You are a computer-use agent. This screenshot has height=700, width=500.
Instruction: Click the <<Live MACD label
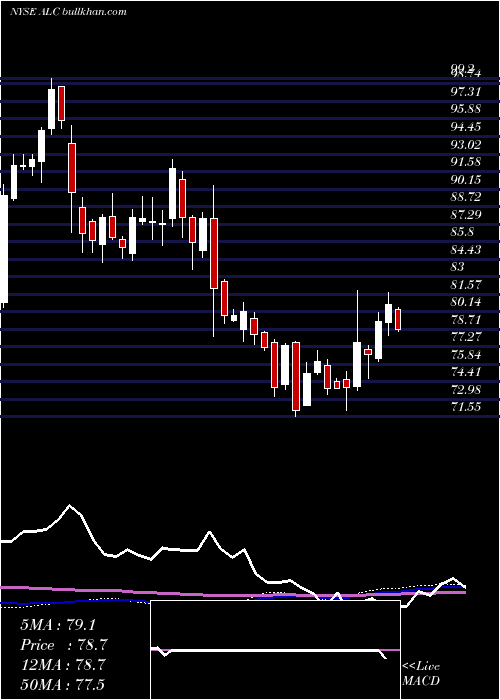tap(421, 674)
